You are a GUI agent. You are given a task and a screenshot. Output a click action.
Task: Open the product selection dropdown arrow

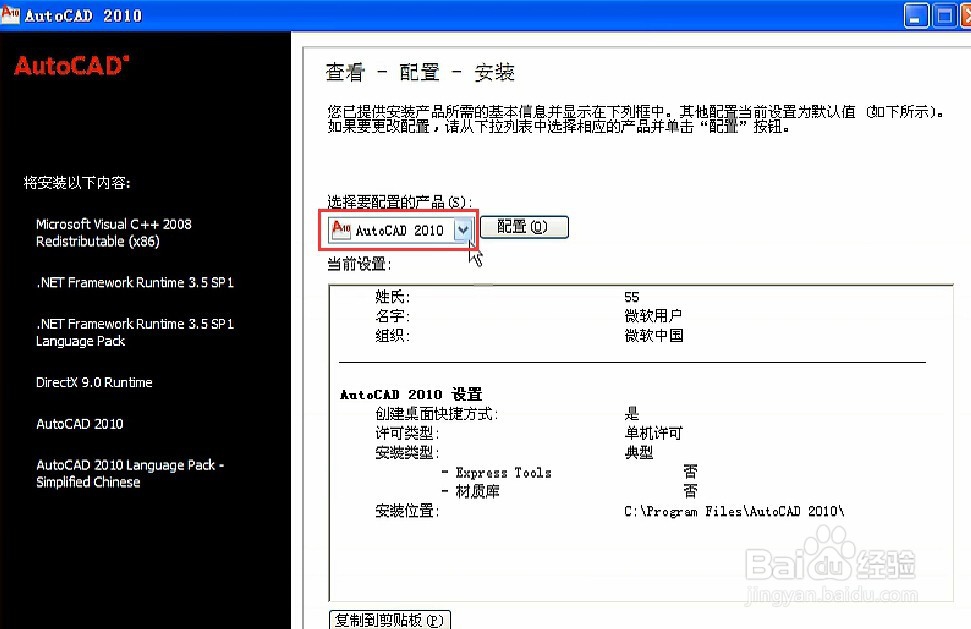pos(463,230)
